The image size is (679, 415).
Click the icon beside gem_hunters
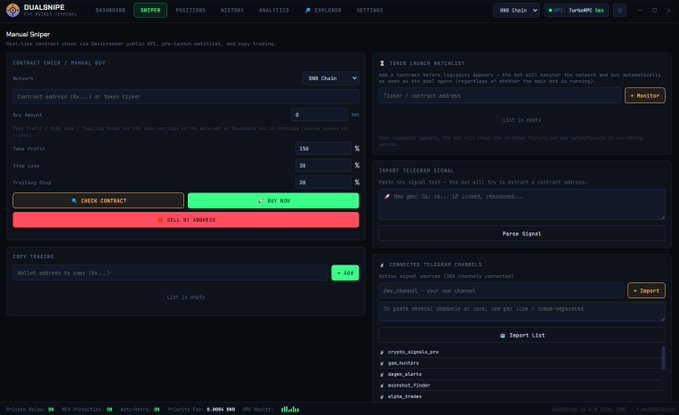point(382,363)
